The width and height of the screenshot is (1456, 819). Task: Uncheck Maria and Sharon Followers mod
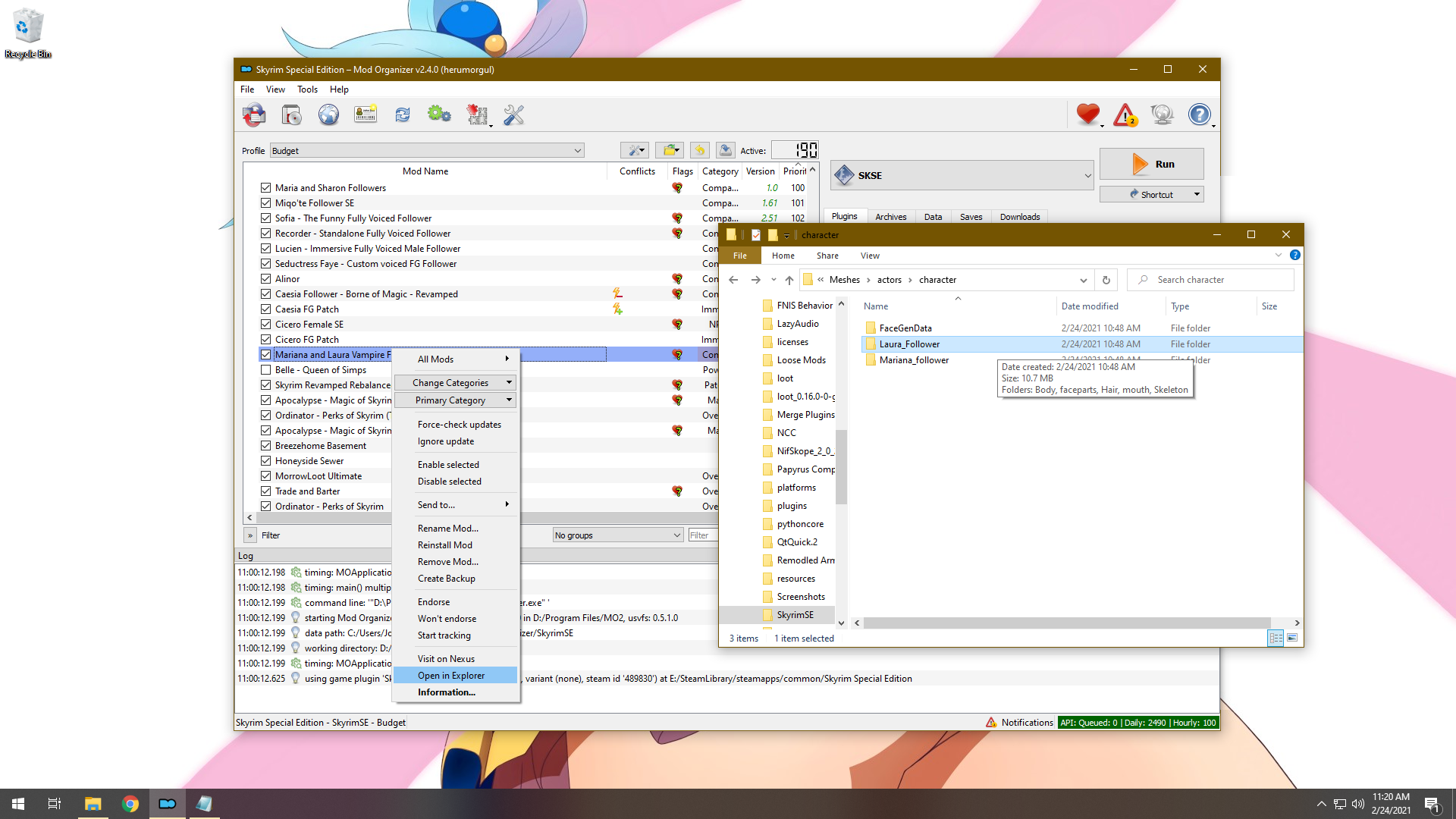tap(265, 187)
